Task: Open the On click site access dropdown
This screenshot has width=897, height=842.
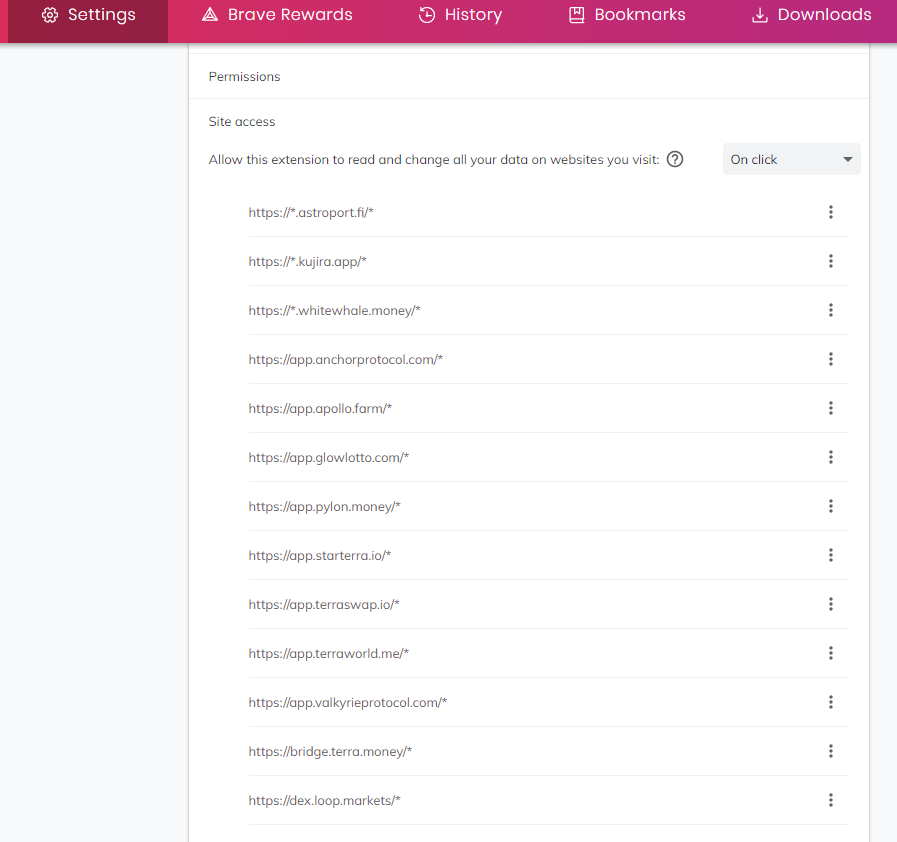Action: [x=791, y=159]
